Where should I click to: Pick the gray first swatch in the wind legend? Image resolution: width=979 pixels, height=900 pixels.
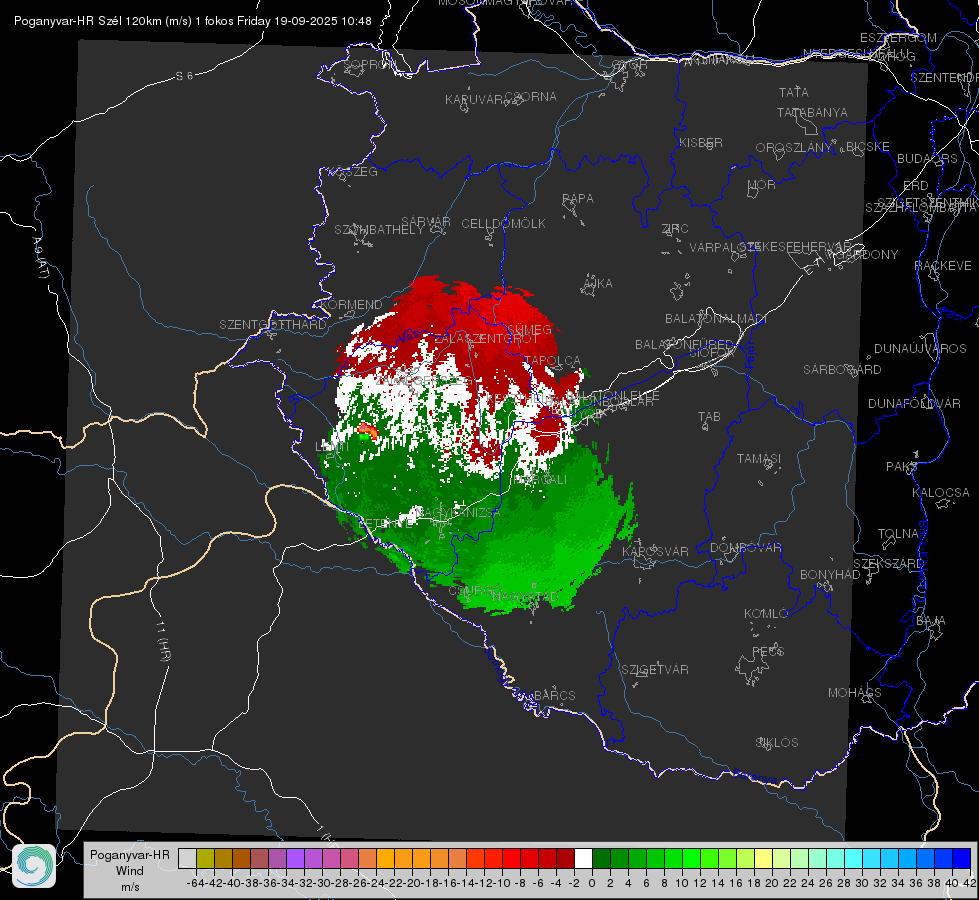[x=187, y=858]
